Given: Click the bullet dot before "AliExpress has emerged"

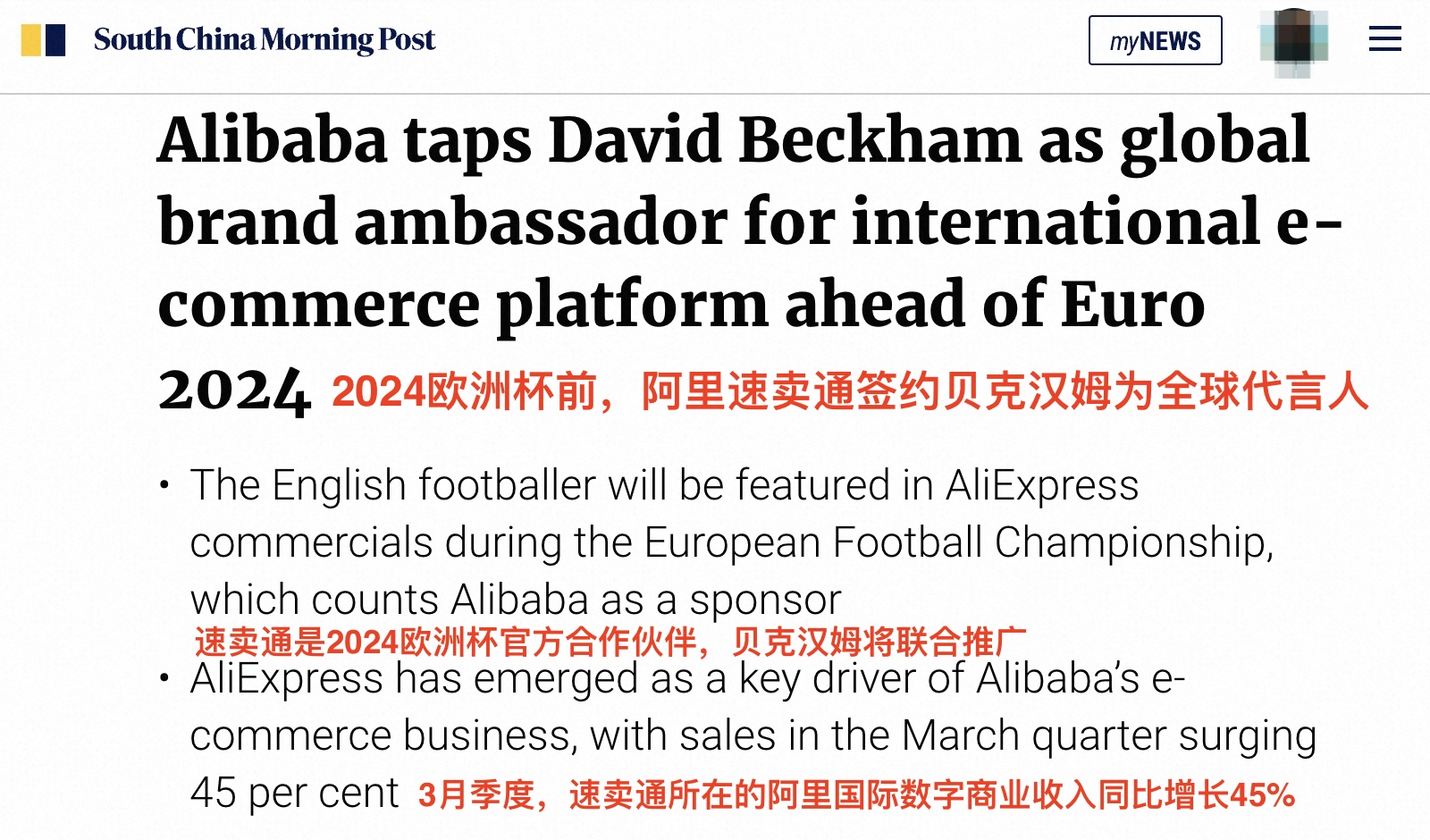Looking at the screenshot, I should tap(164, 678).
